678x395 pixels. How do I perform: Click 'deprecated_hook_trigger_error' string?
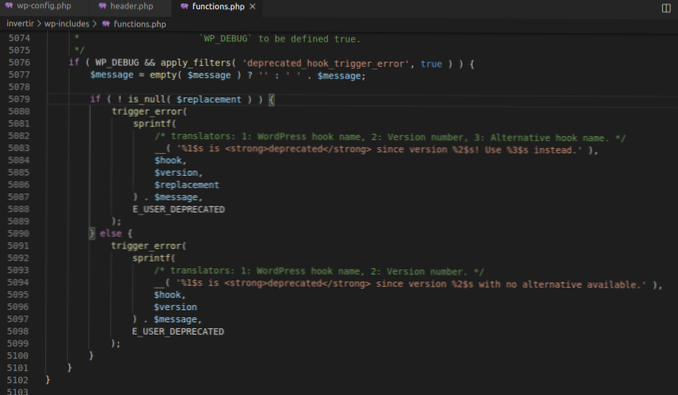326,64
